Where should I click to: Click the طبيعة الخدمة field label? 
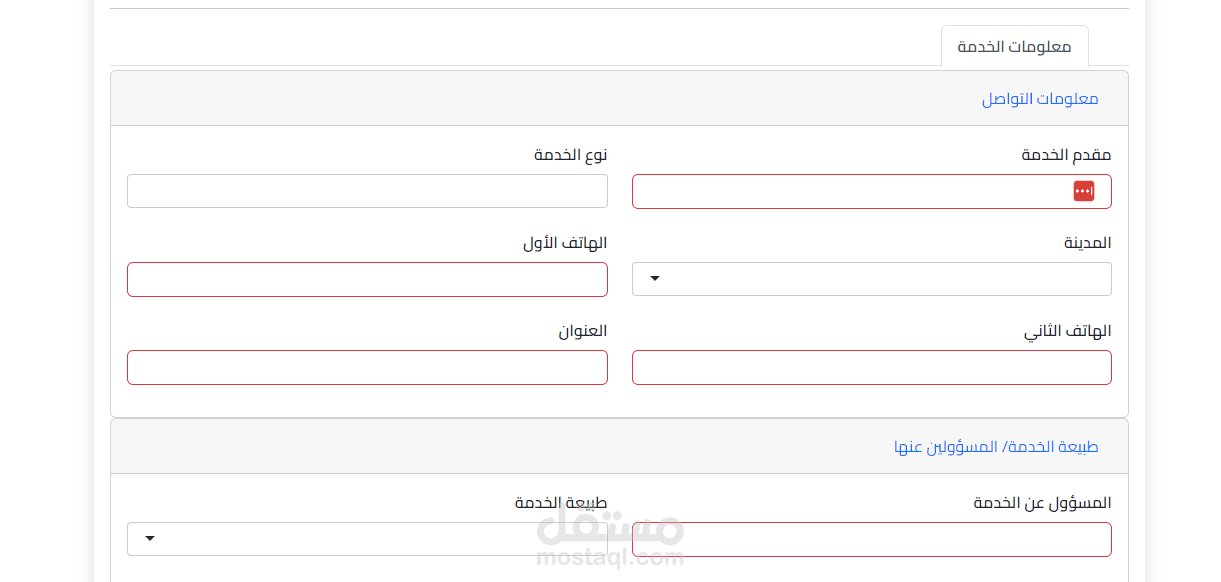561,503
